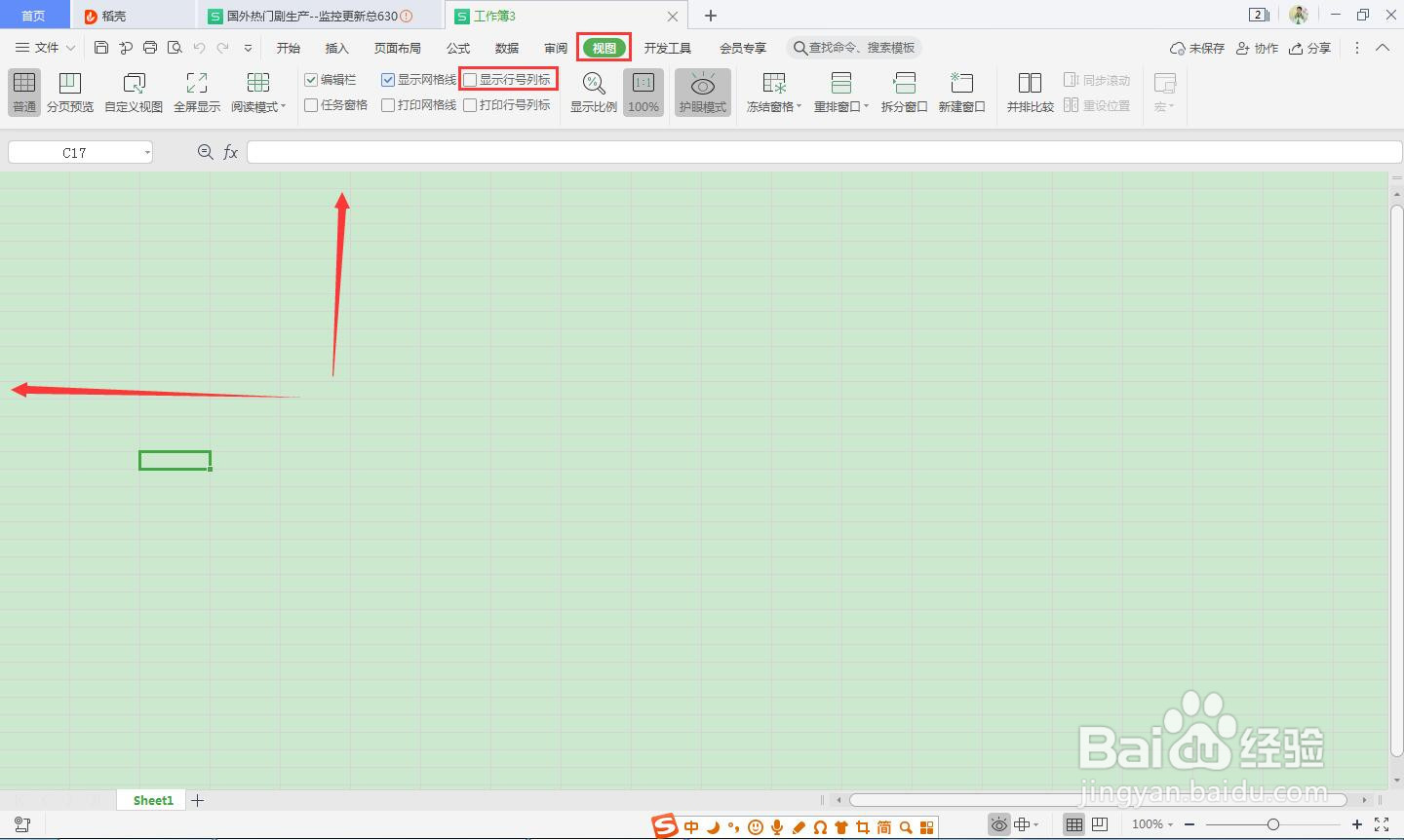
Task: Click the 未保存 cloud save status
Action: pyautogui.click(x=1196, y=48)
